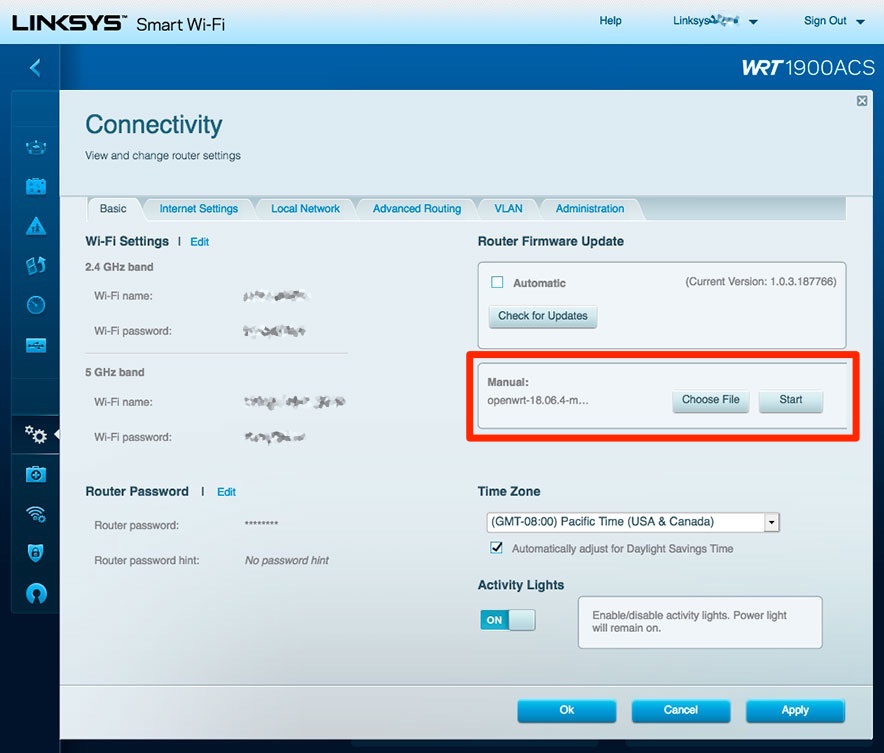Click the Cancel button
The height and width of the screenshot is (753, 884).
(680, 710)
